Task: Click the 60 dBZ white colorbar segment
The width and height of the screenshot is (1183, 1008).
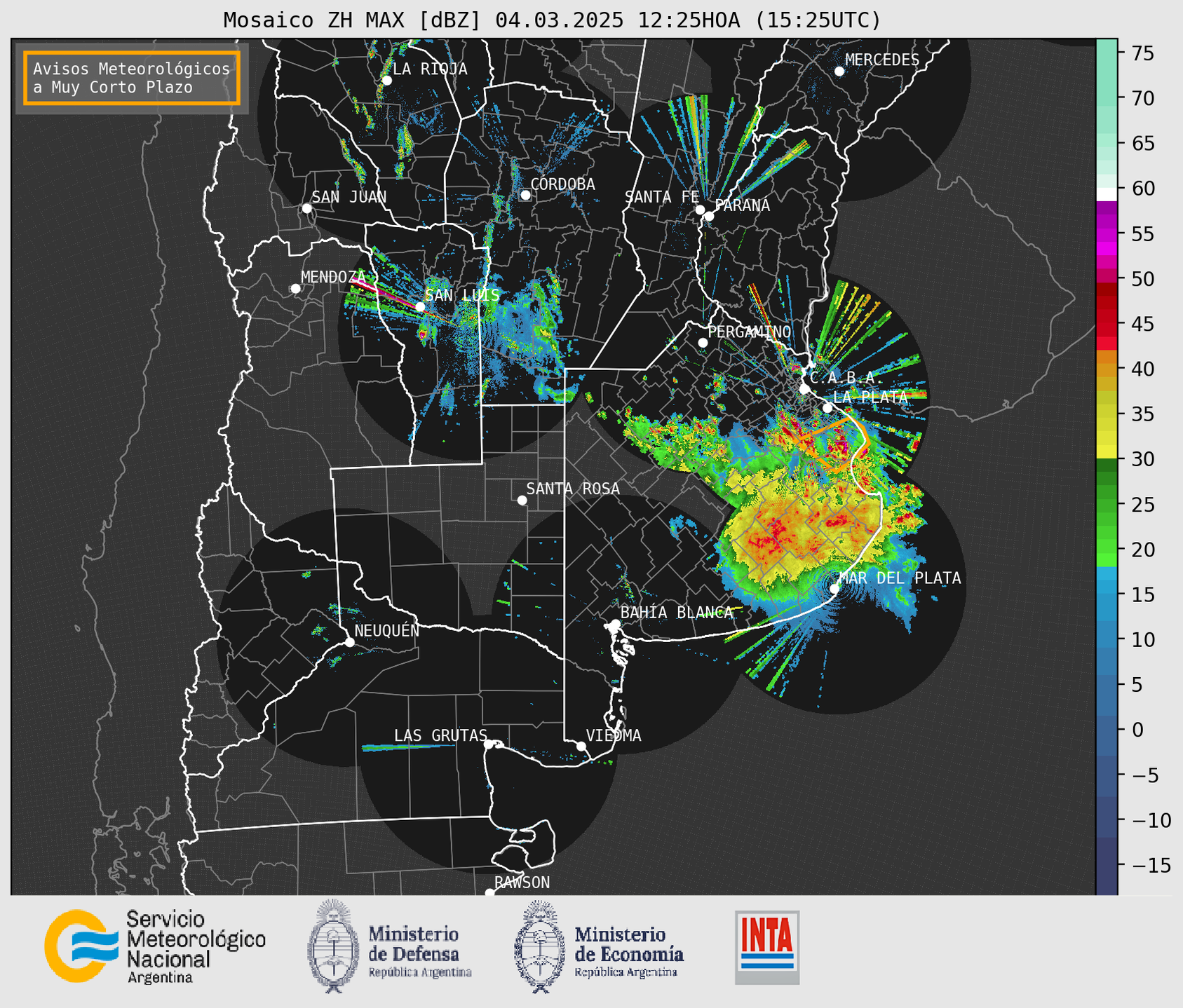Action: click(x=1107, y=194)
